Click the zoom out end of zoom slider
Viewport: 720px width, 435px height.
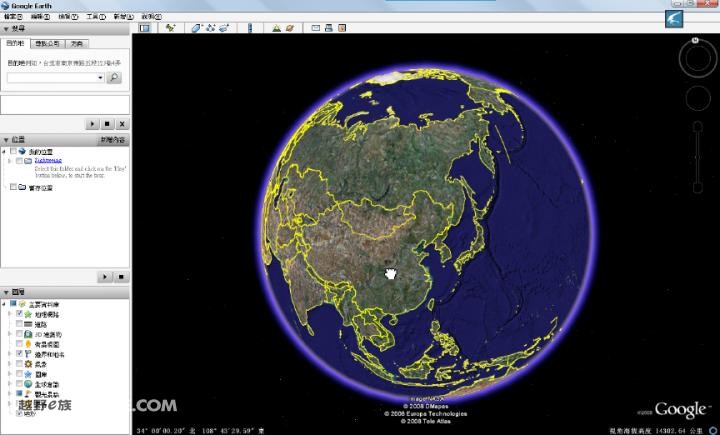pos(698,187)
